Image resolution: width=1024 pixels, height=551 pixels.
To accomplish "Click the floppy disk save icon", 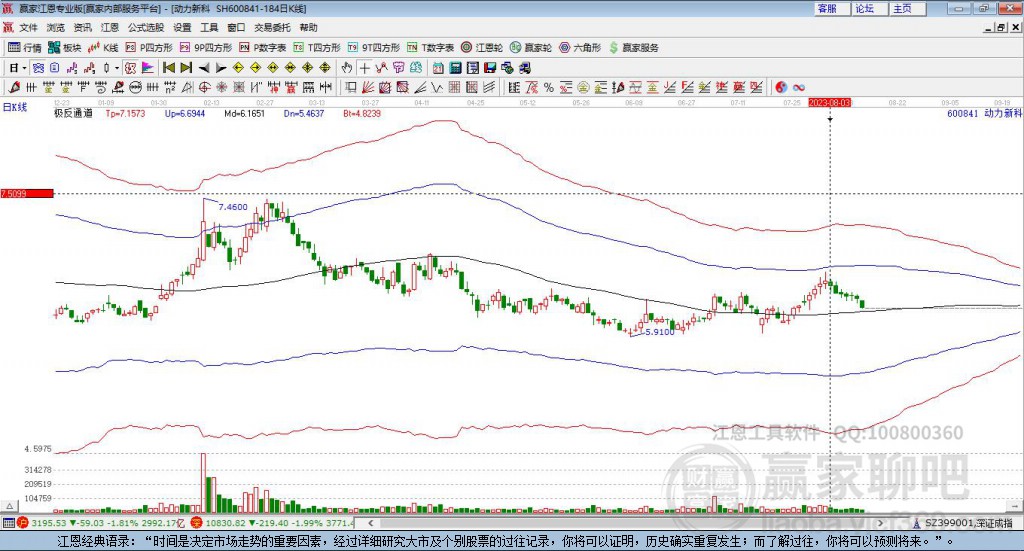I will (490, 68).
